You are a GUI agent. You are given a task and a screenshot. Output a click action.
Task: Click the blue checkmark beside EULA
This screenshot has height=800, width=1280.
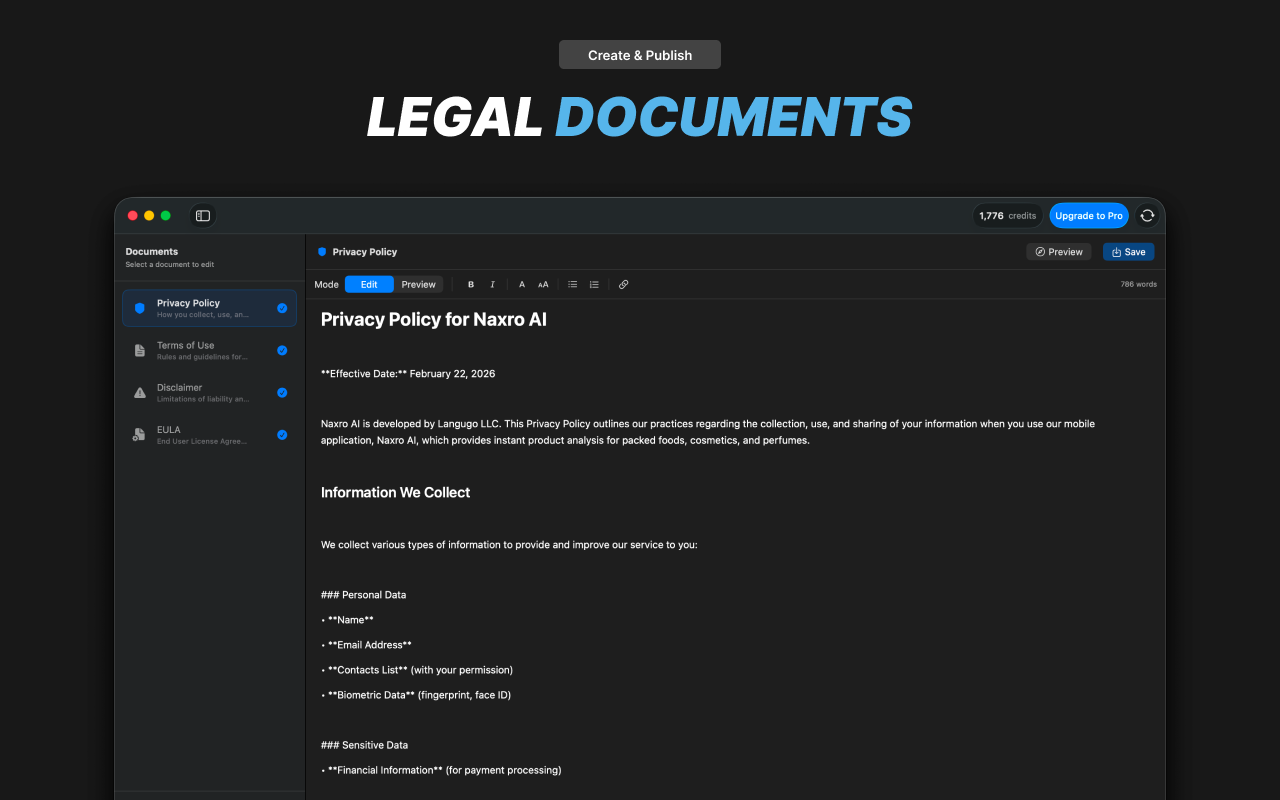click(282, 434)
